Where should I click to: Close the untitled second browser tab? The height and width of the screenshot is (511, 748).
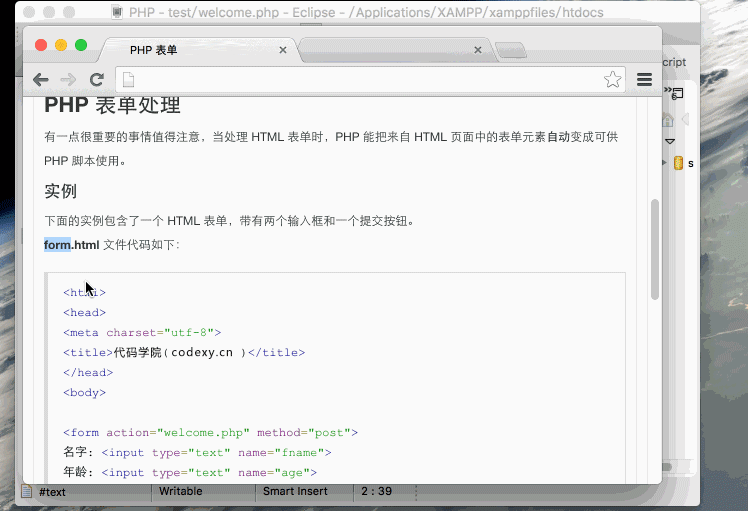pos(478,50)
